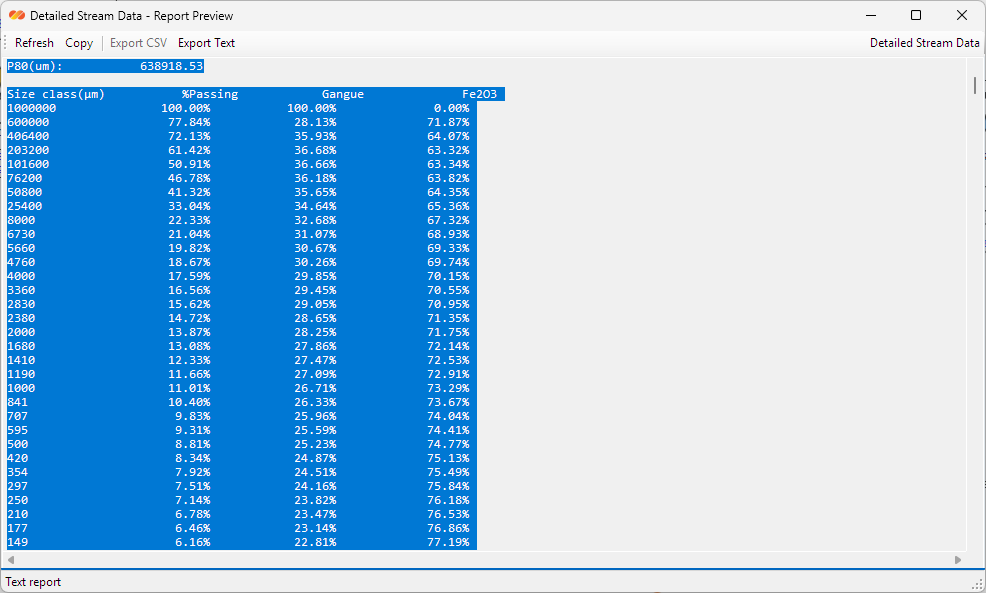Screen dimensions: 986x593
Task: Click the toolbar grip handle beside Refresh
Action: pos(6,43)
